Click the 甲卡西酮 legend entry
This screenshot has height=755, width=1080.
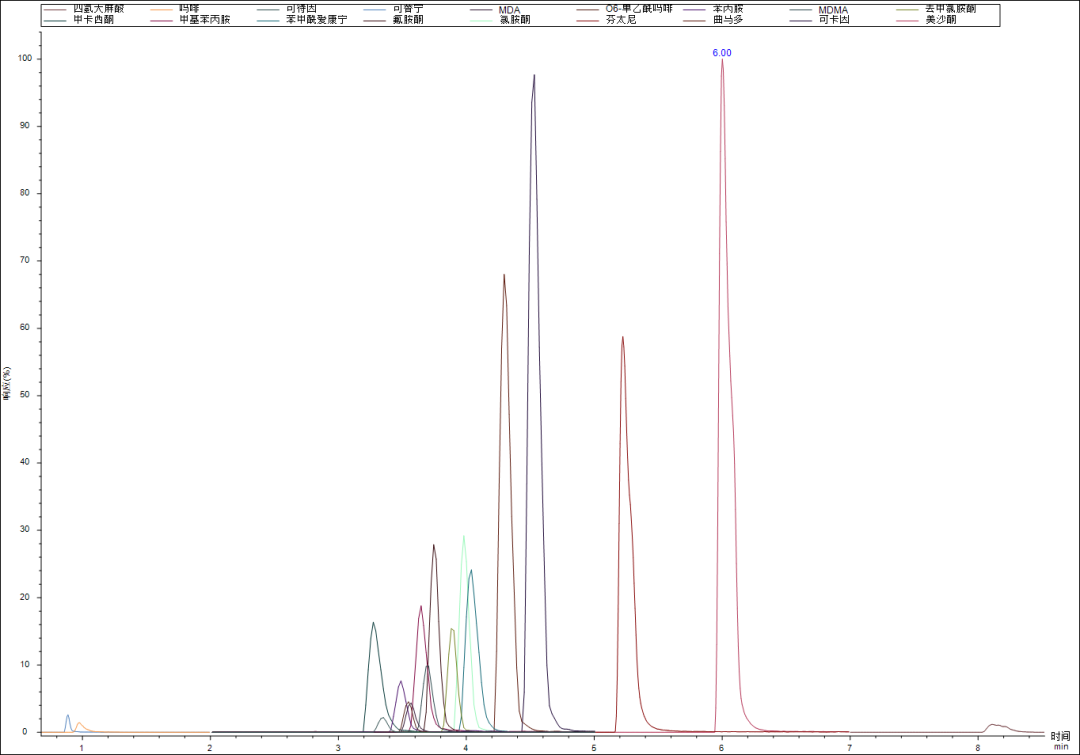tap(79, 19)
